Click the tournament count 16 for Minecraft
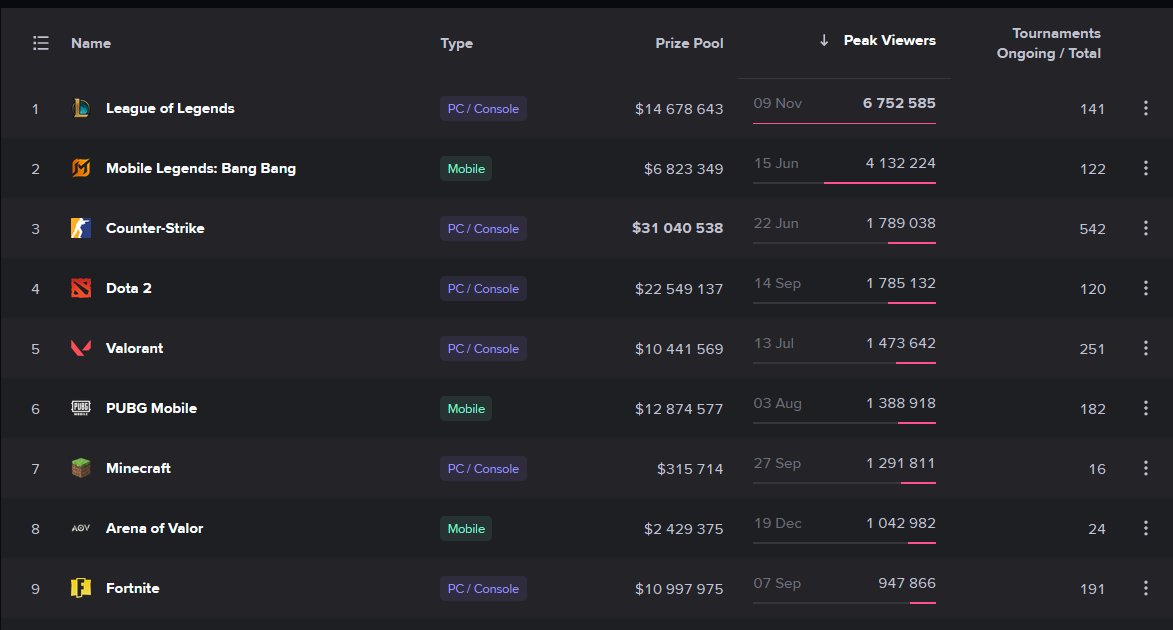1173x630 pixels. (x=1097, y=469)
